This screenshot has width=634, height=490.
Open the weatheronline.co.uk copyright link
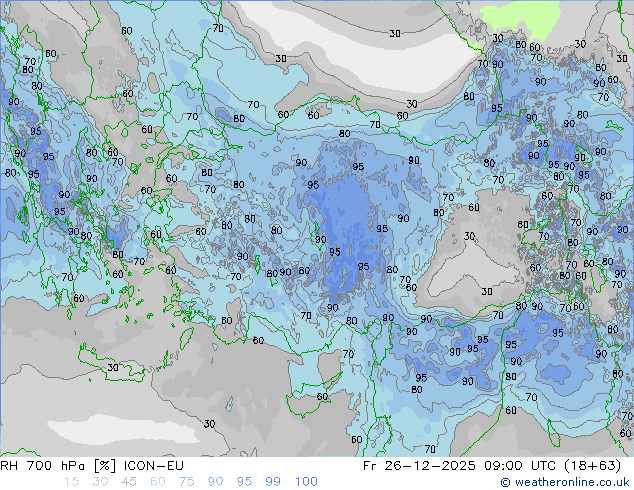click(x=565, y=482)
